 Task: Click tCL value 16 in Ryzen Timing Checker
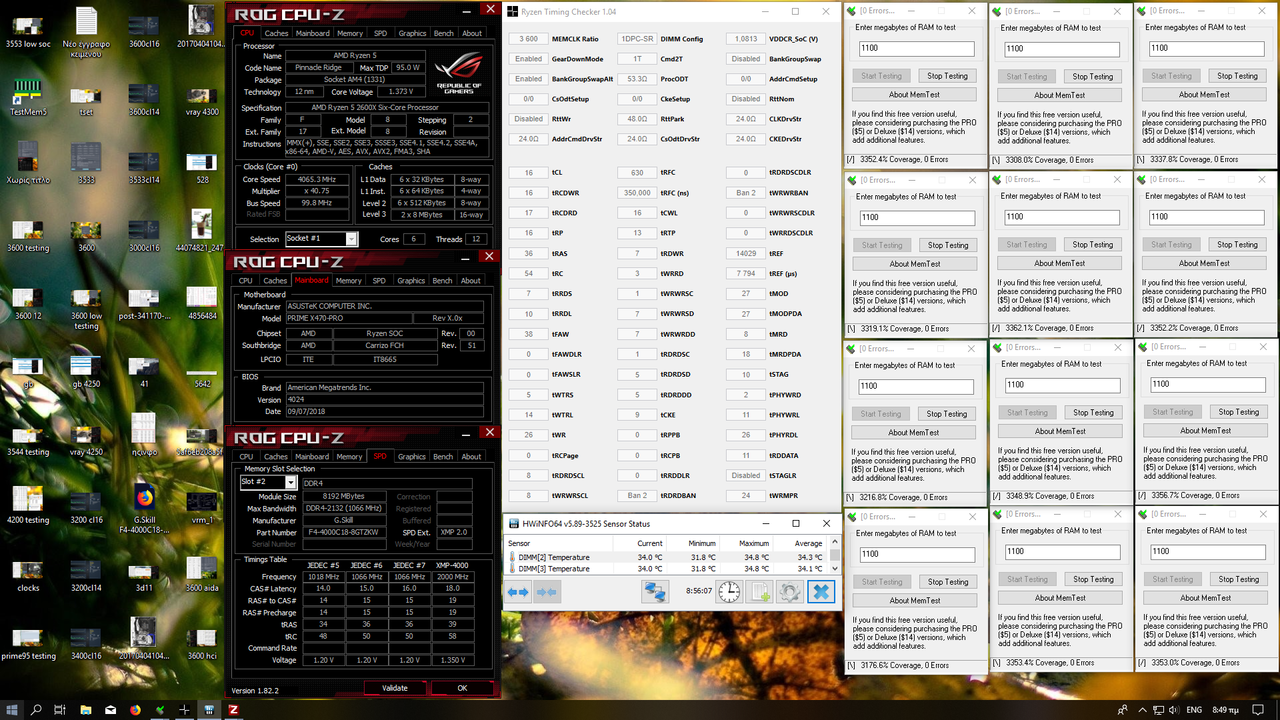click(528, 173)
